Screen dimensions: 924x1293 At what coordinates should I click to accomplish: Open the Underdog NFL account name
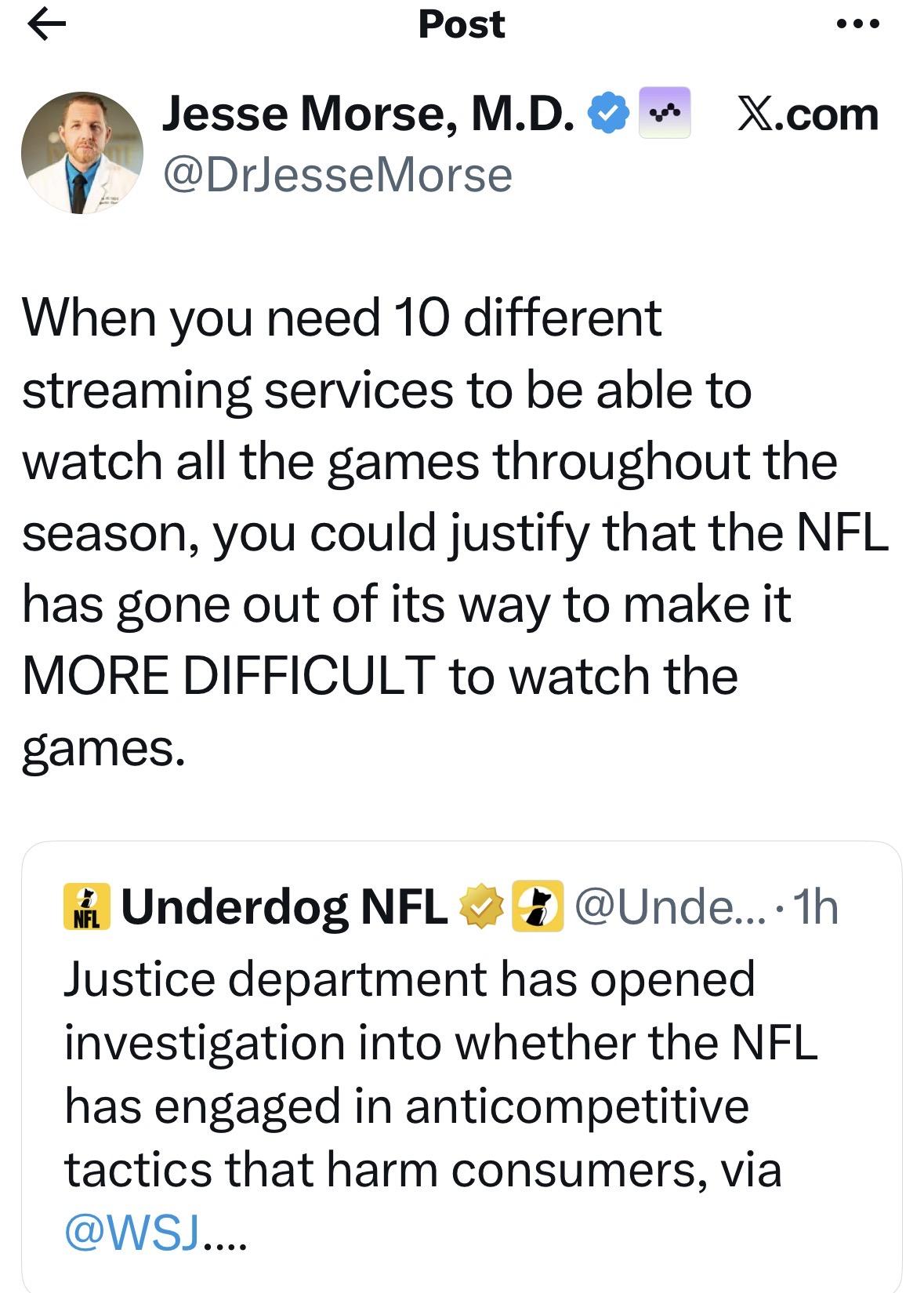click(284, 907)
